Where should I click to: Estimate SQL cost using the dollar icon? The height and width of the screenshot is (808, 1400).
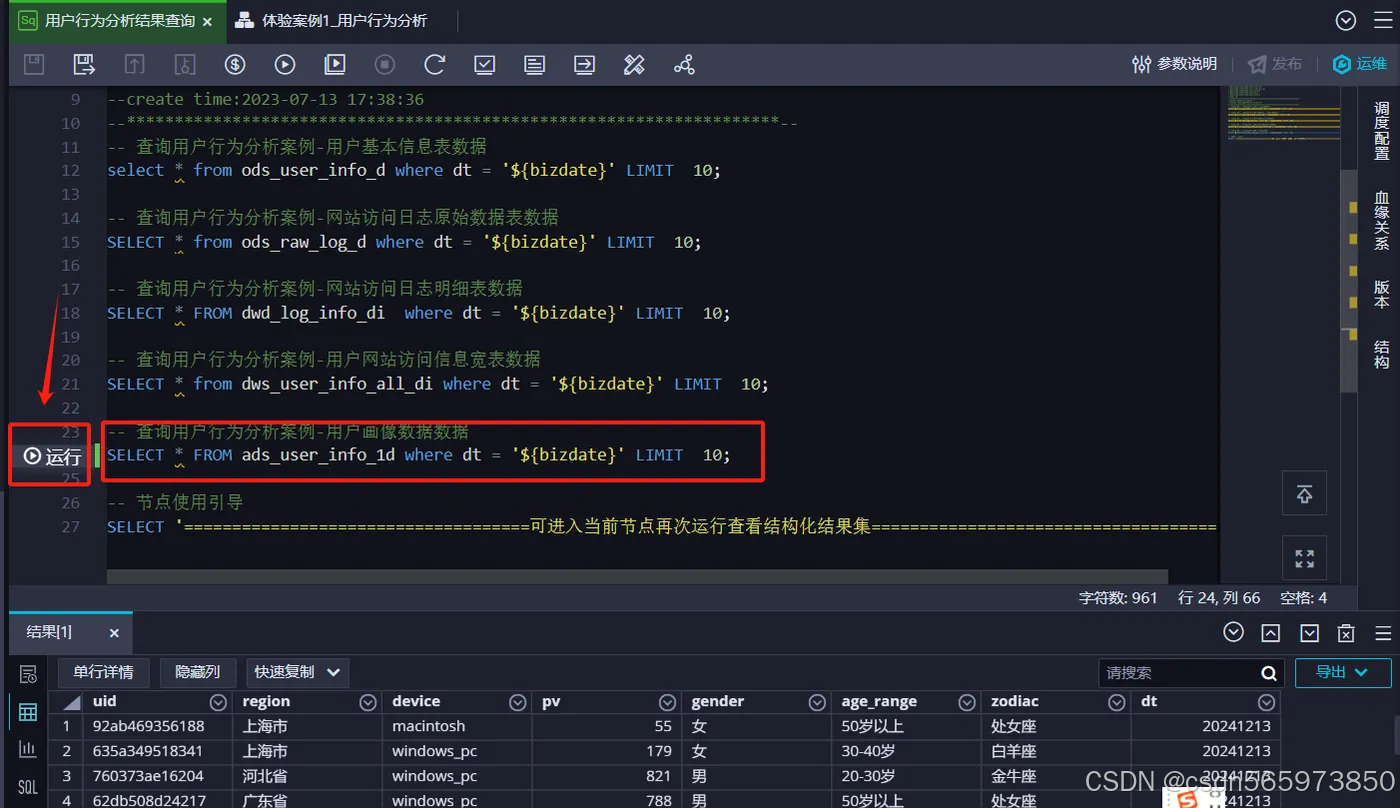pyautogui.click(x=234, y=64)
